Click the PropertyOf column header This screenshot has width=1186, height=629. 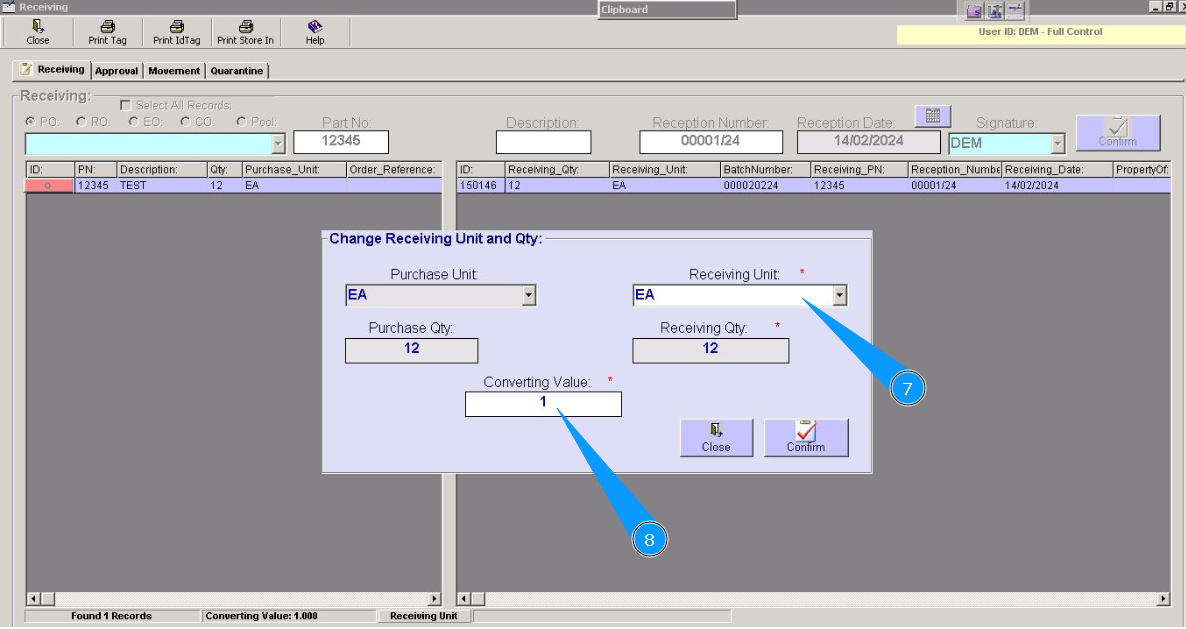point(1142,169)
